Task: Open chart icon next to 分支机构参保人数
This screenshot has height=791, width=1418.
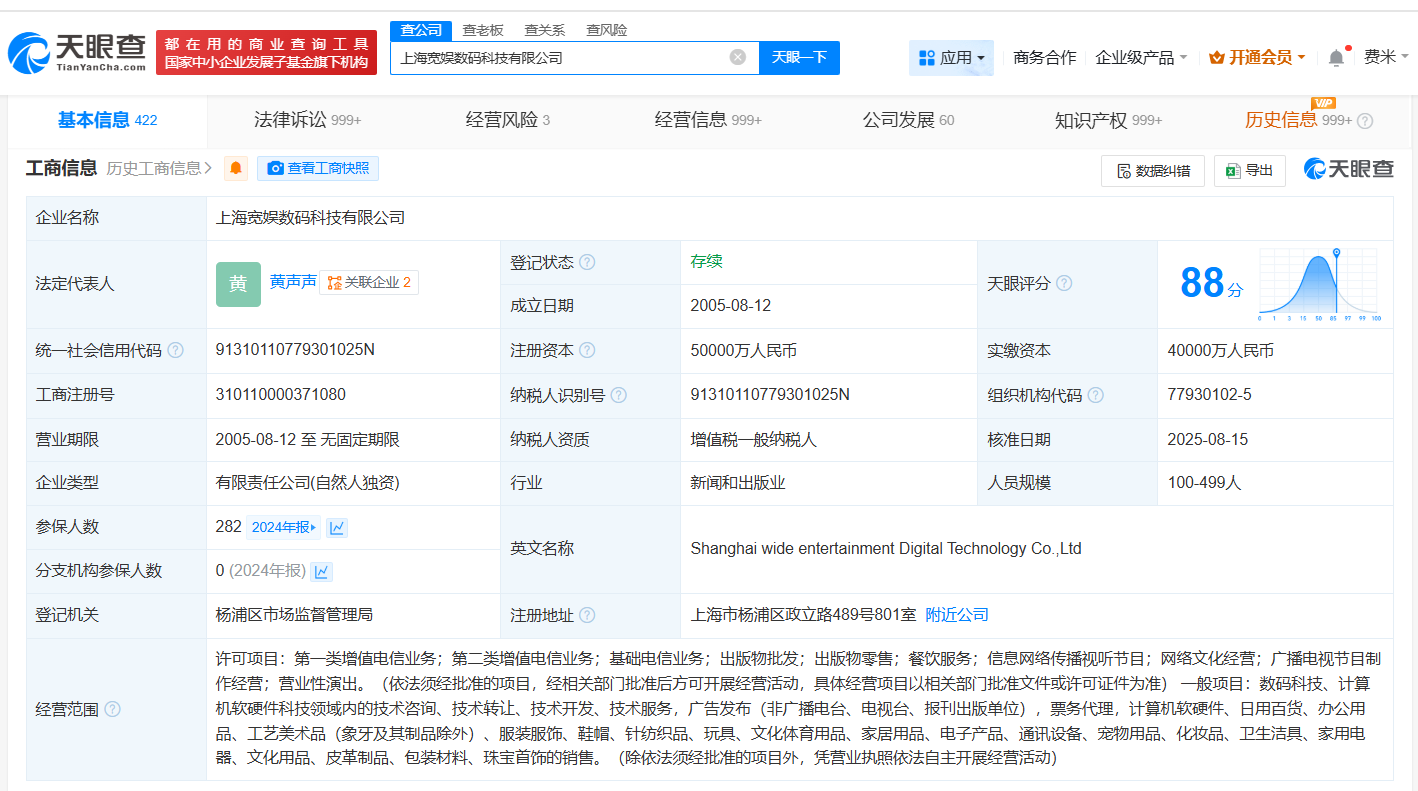Action: click(x=321, y=571)
